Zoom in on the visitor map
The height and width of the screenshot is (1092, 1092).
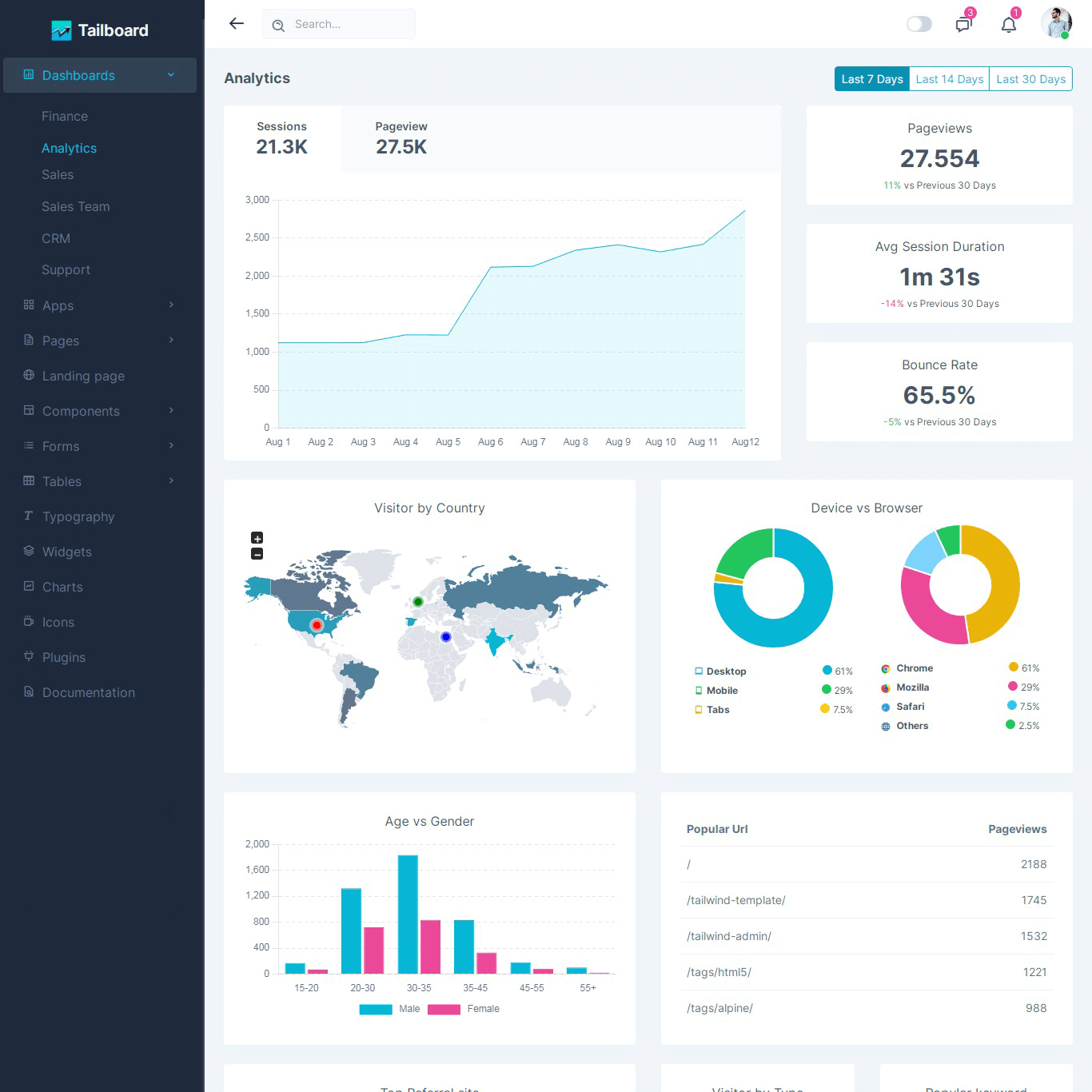pyautogui.click(x=257, y=537)
